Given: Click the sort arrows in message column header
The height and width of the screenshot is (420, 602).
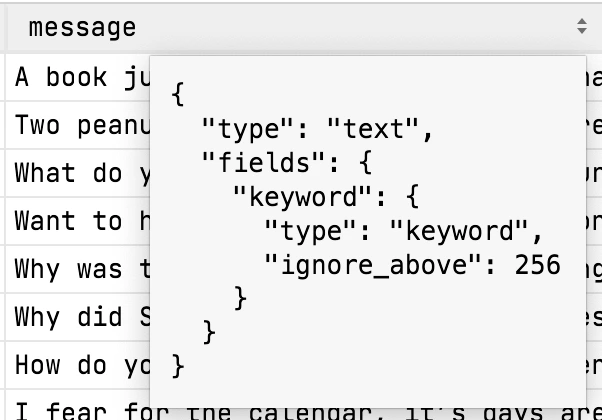Looking at the screenshot, I should pos(582,26).
